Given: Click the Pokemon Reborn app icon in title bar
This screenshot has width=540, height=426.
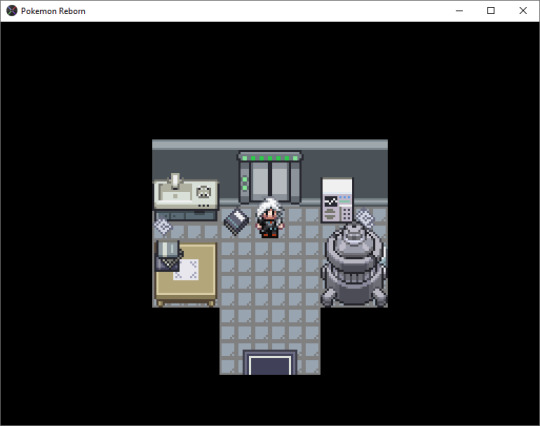Looking at the screenshot, I should pos(12,11).
